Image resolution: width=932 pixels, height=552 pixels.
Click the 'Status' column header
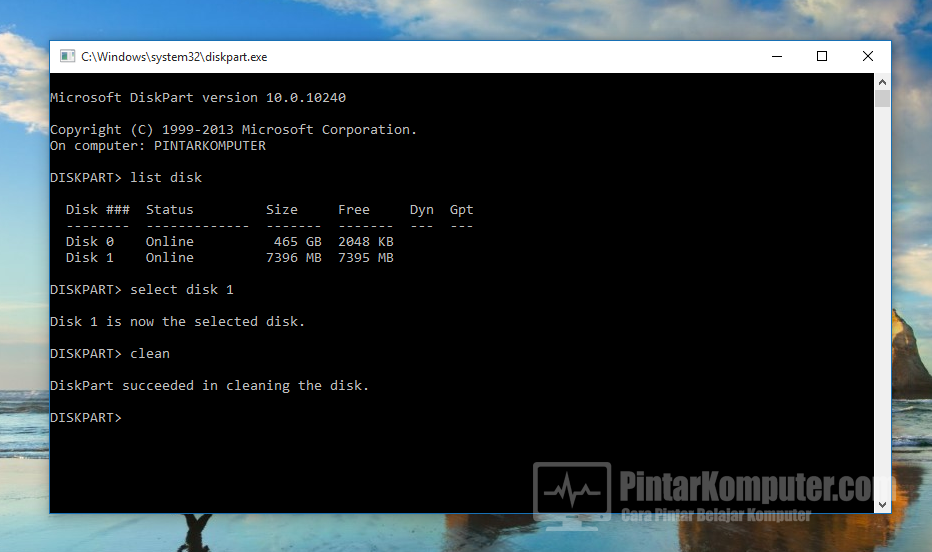click(169, 210)
